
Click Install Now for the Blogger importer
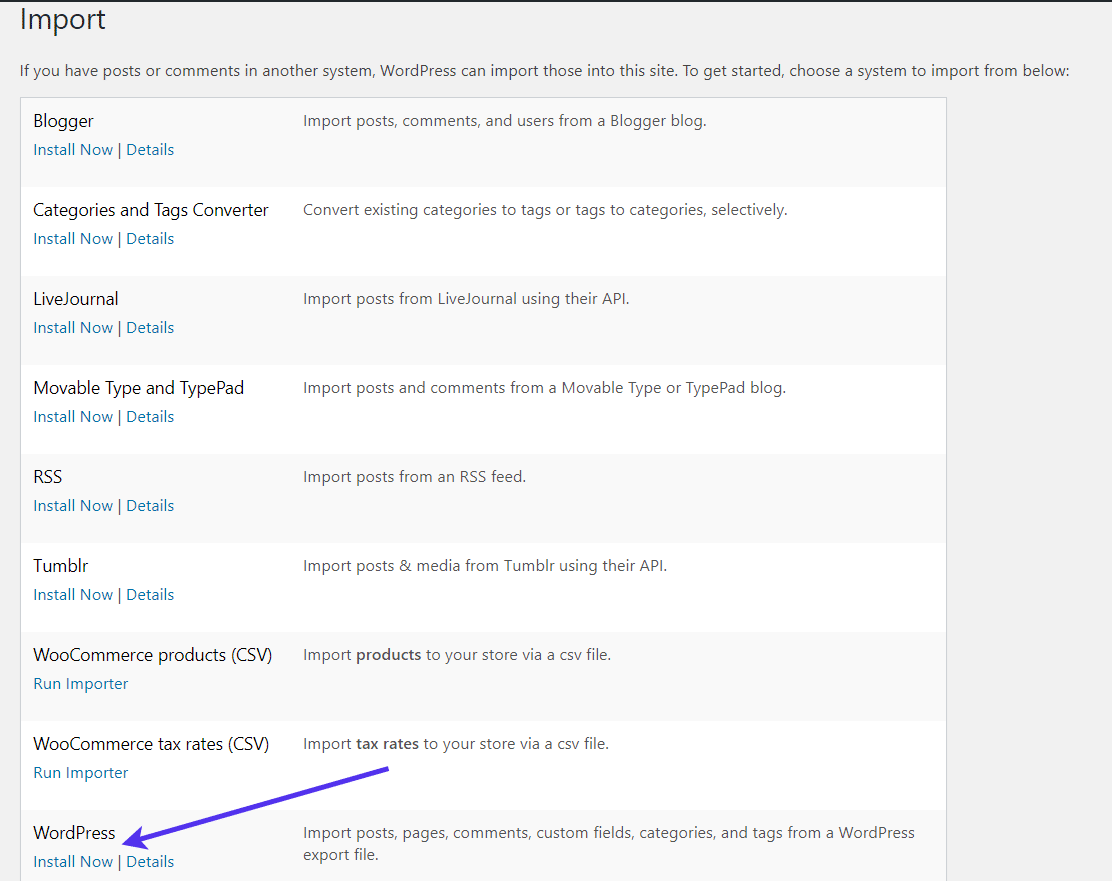point(72,149)
